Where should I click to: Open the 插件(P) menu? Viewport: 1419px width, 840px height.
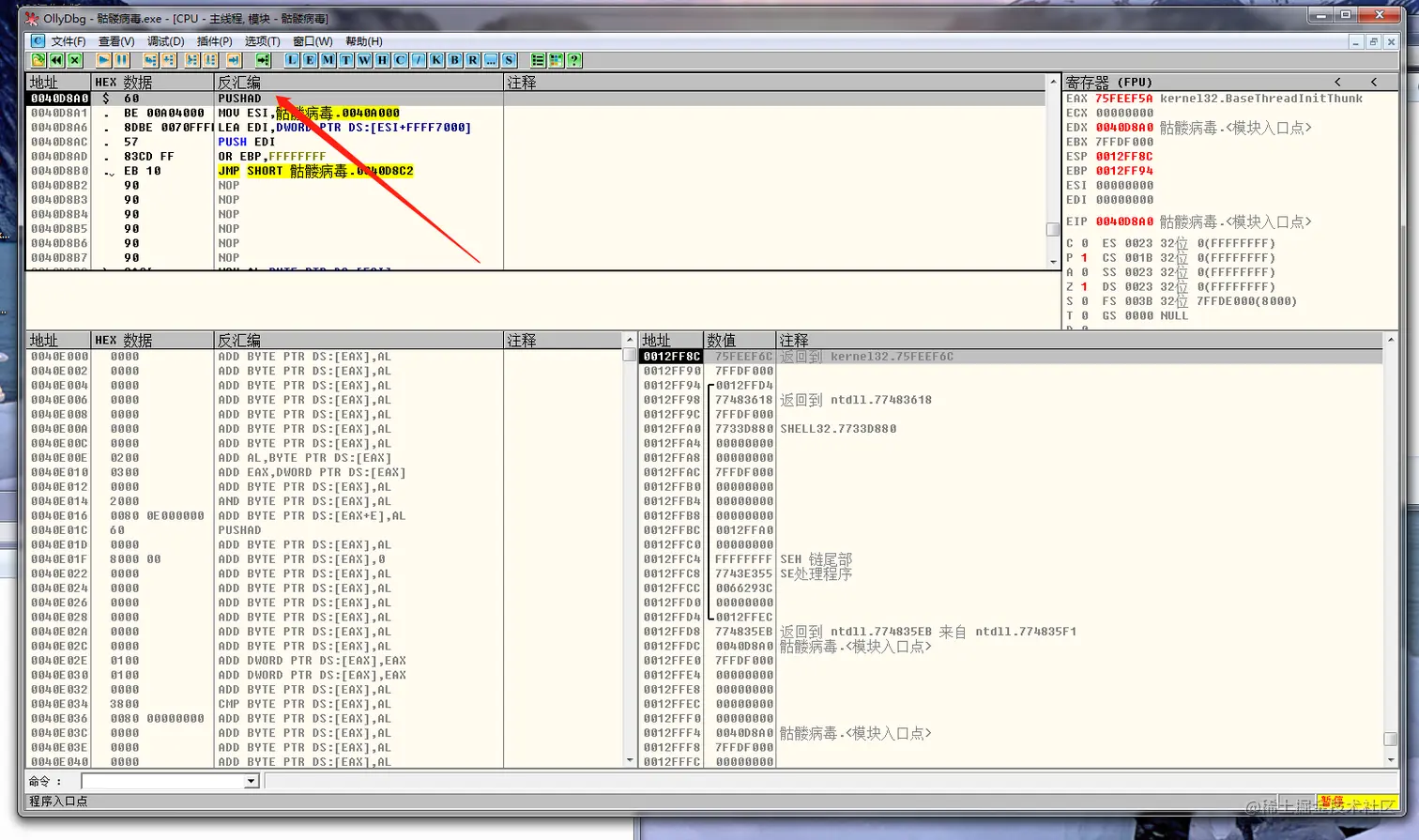point(214,41)
